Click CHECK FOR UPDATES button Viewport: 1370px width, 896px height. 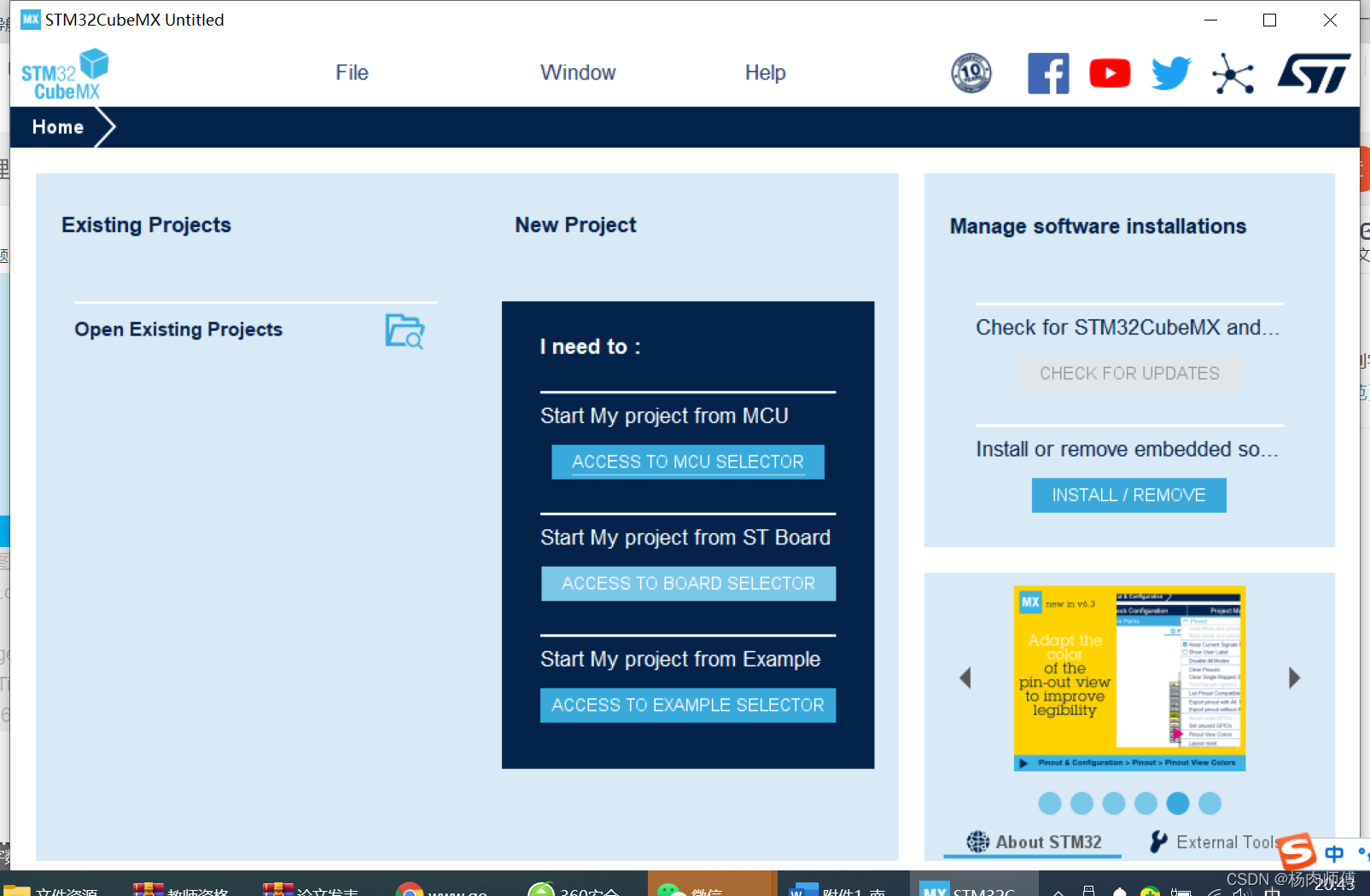click(x=1129, y=374)
